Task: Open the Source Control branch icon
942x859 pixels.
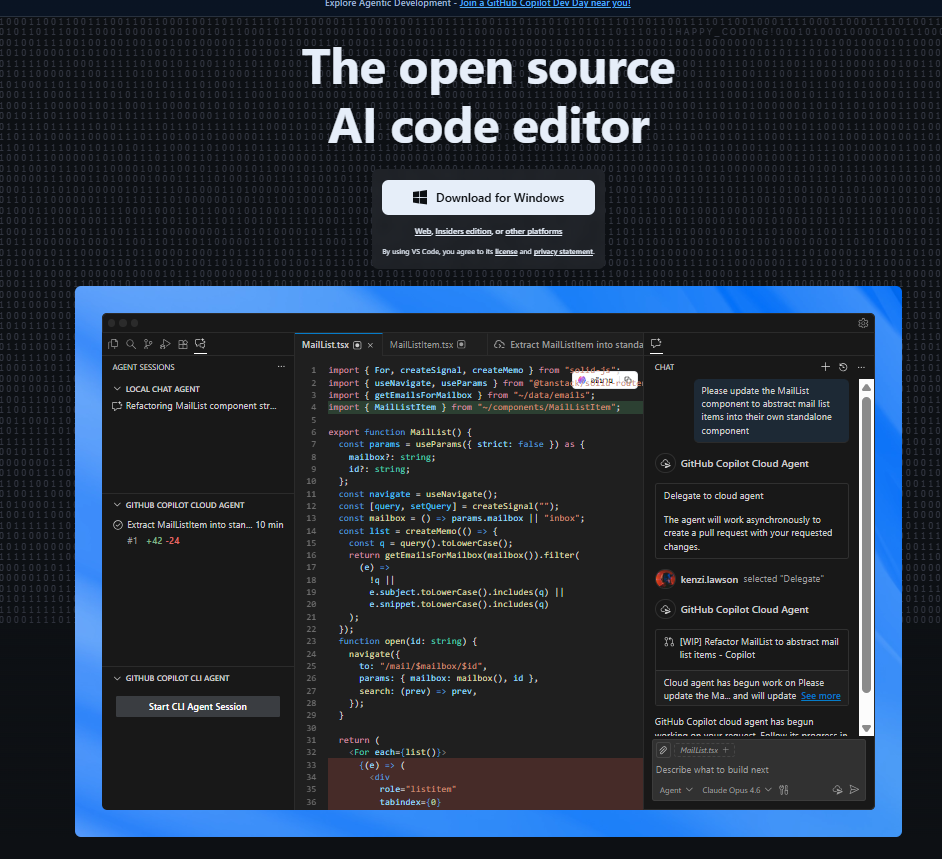Action: click(149, 344)
